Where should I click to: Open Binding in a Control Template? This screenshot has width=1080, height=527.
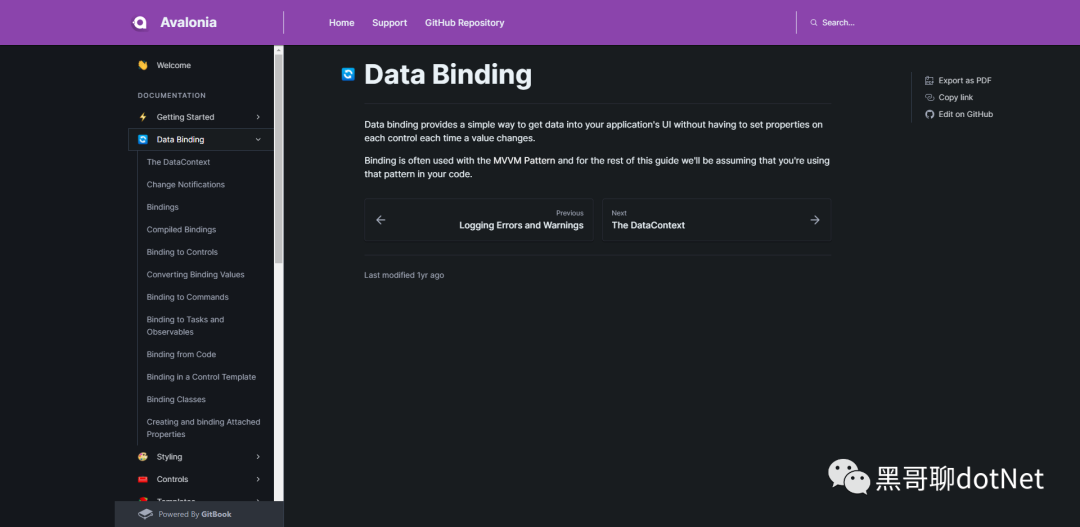coord(201,378)
